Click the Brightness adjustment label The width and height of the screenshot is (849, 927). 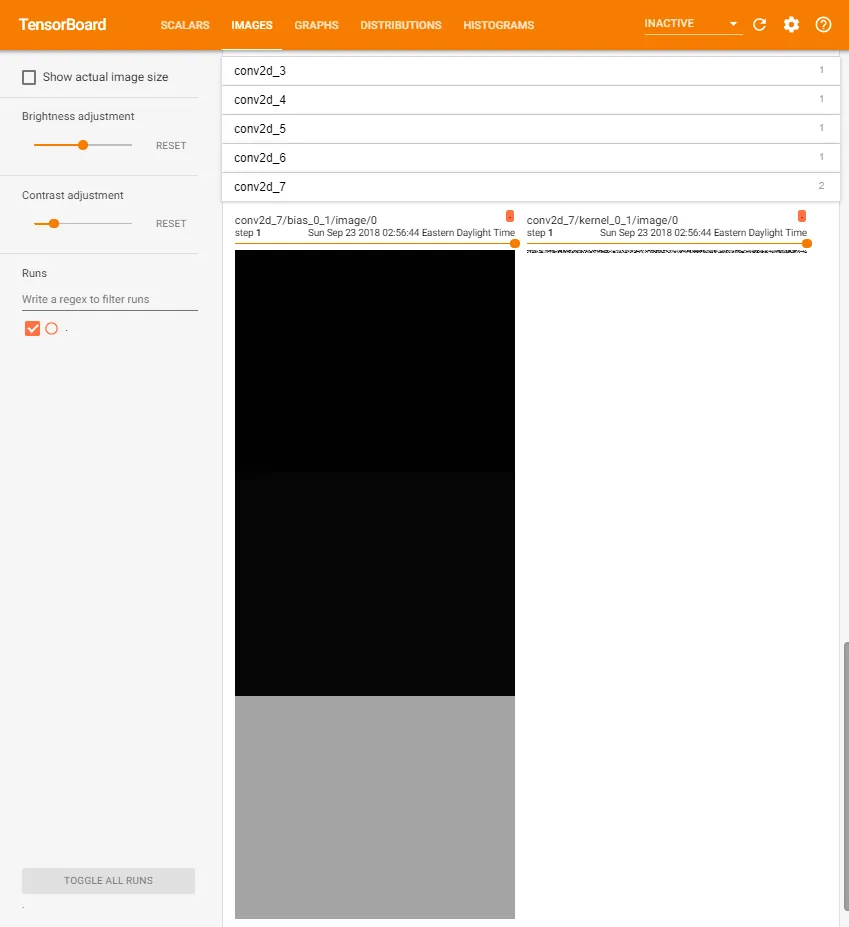coord(78,116)
